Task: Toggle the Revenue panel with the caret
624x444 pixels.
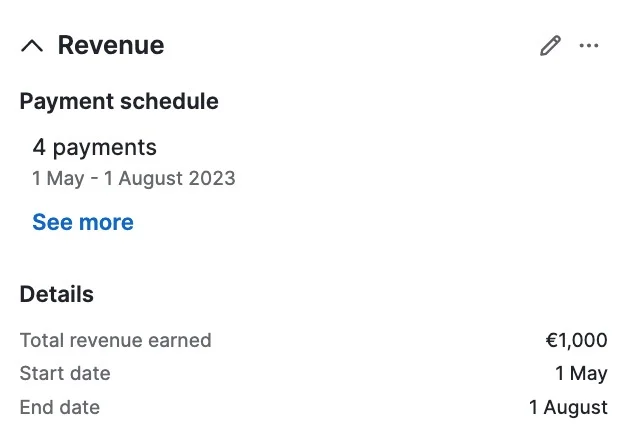Action: pyautogui.click(x=32, y=46)
